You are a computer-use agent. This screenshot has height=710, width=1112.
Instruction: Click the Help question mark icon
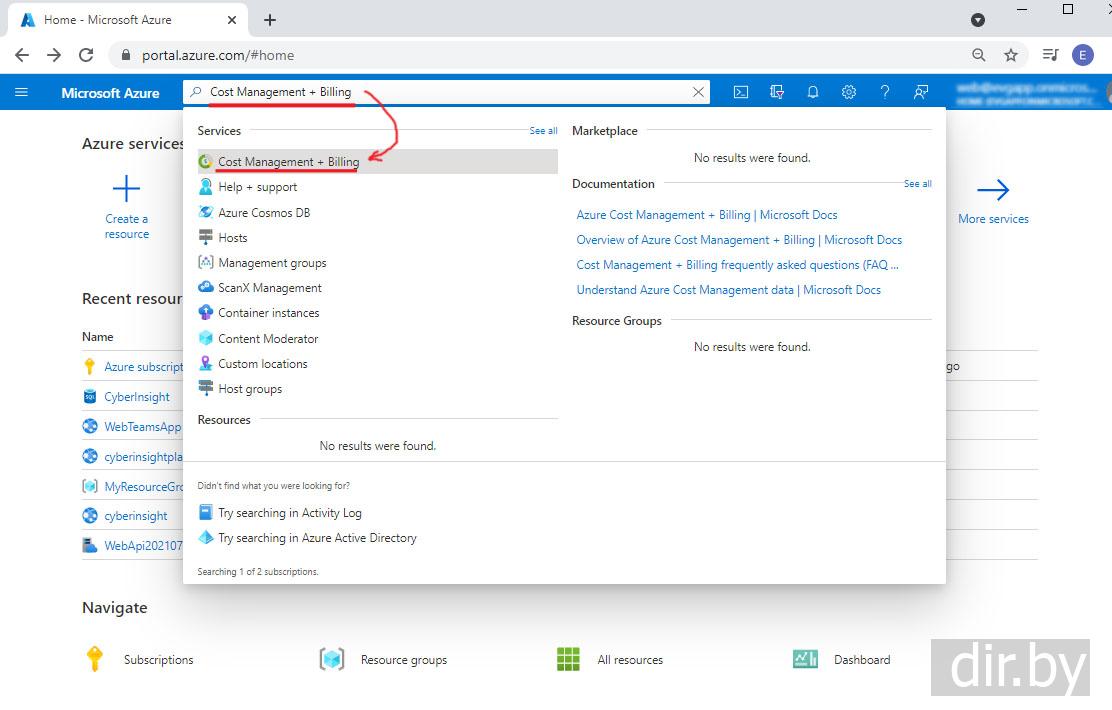coord(885,92)
